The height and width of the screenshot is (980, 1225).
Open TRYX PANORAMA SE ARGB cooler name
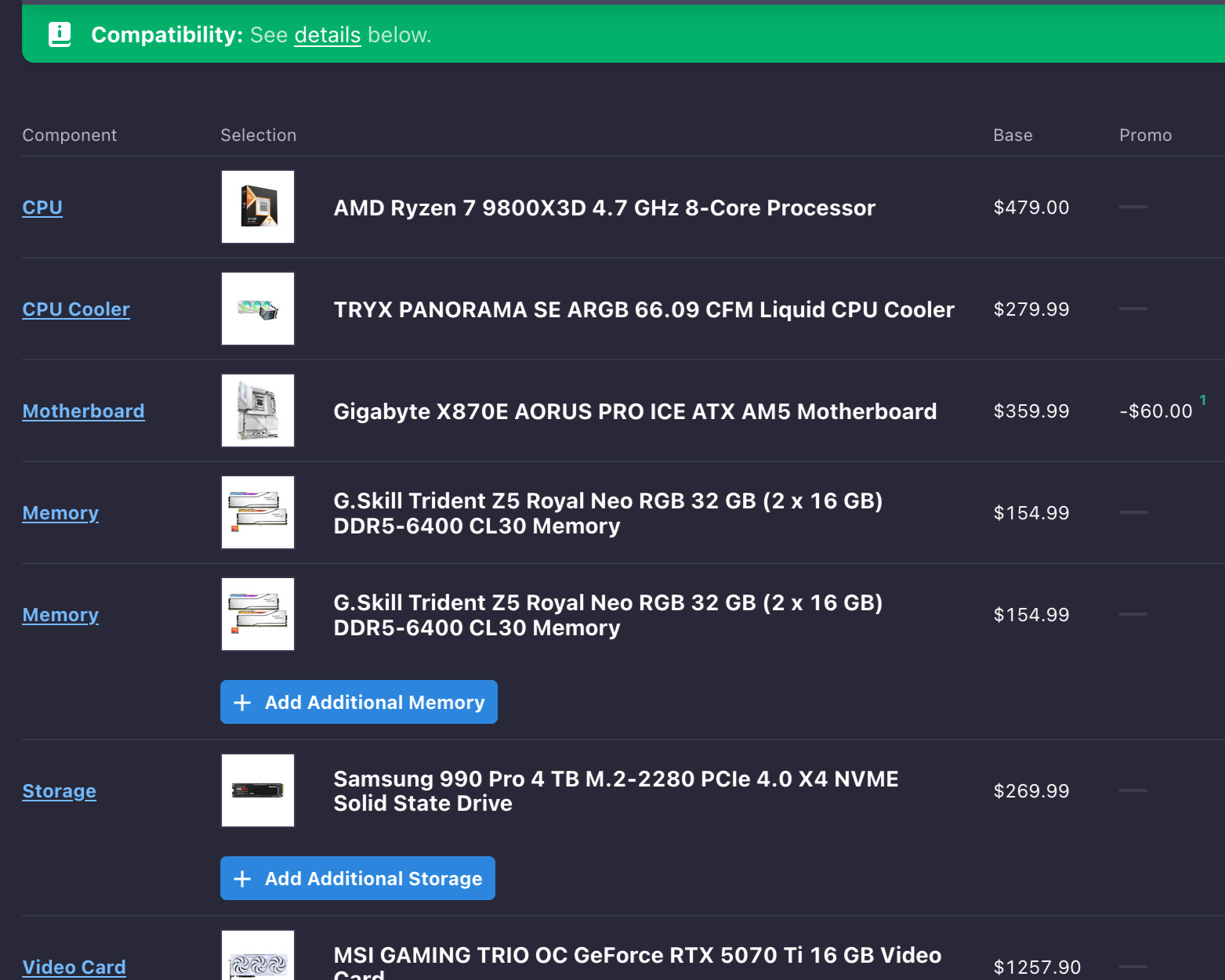(643, 309)
